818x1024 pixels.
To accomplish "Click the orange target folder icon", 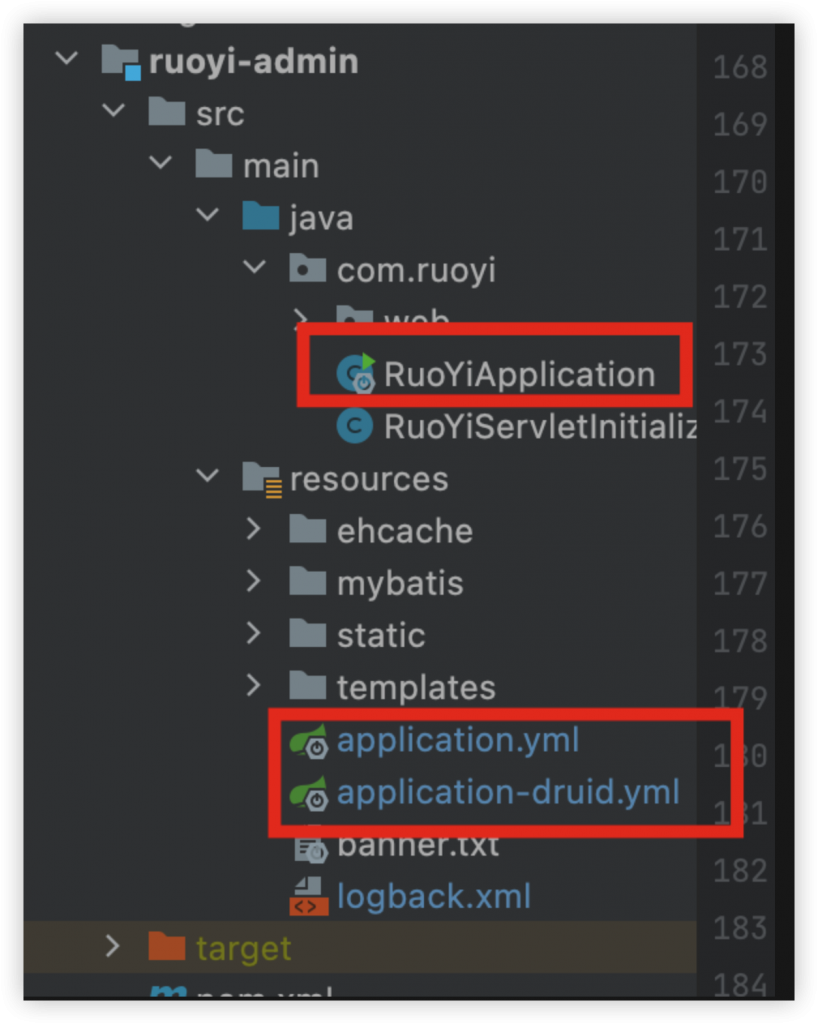I will [166, 947].
